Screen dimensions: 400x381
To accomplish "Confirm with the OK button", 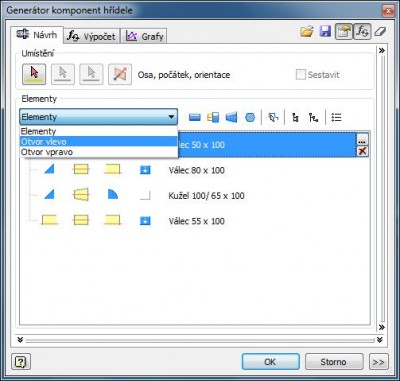I will (270, 362).
